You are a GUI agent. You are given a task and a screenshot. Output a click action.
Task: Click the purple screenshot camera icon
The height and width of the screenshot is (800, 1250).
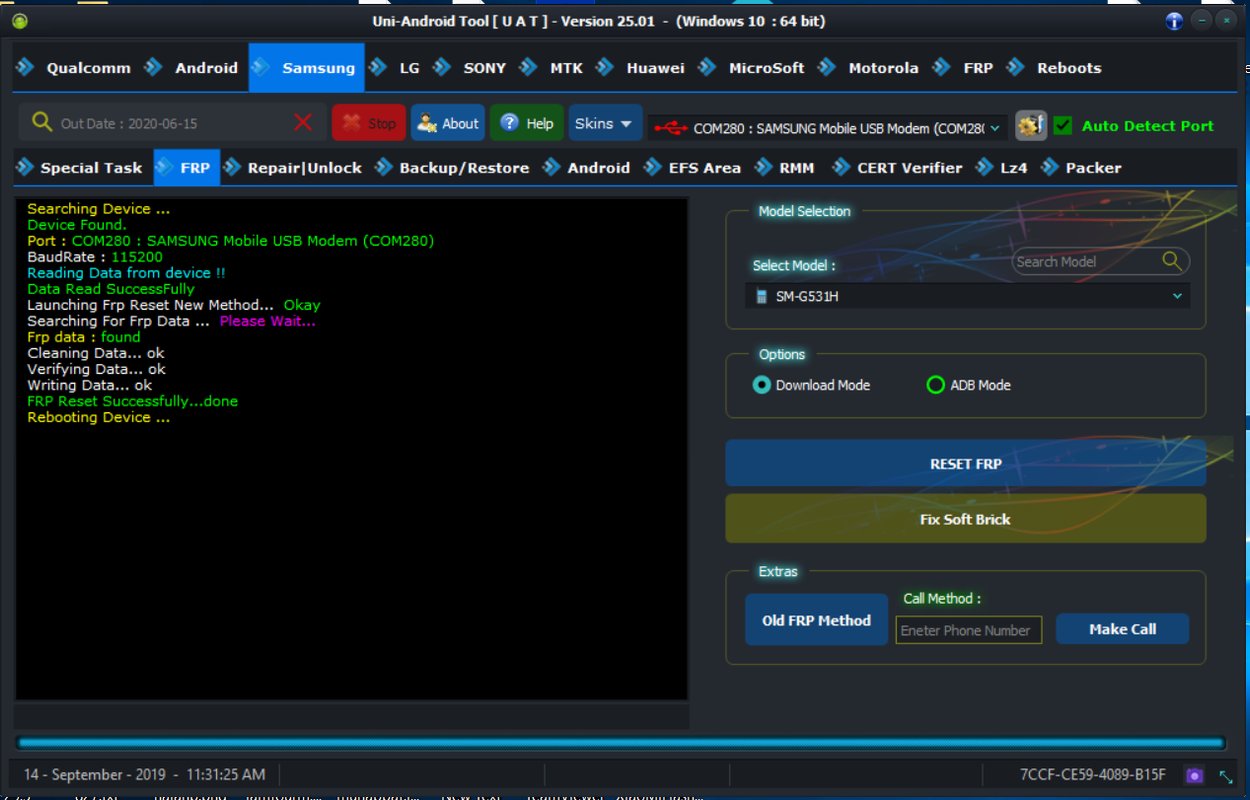(1194, 775)
